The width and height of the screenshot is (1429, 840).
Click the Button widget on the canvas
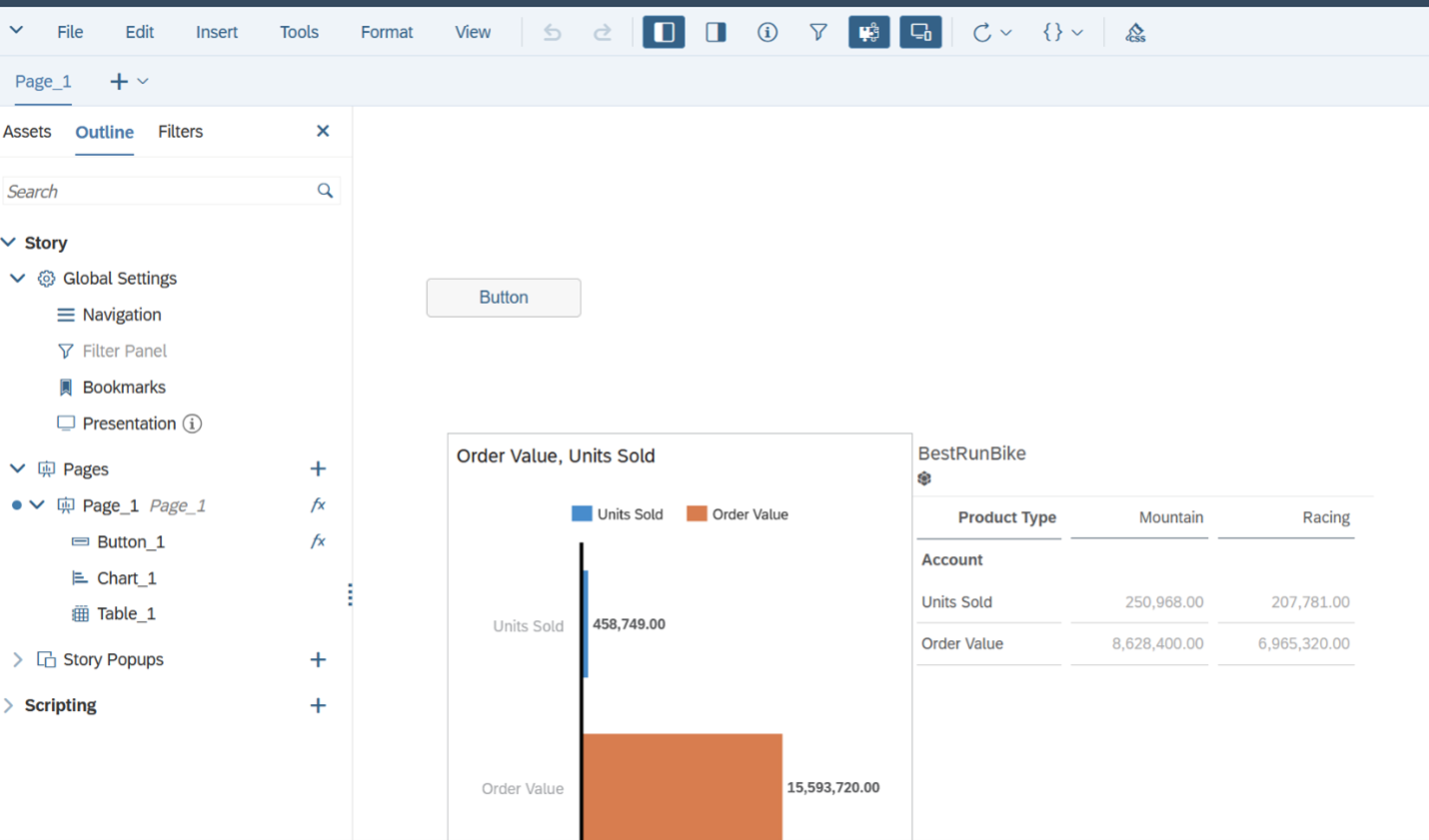[x=503, y=297]
